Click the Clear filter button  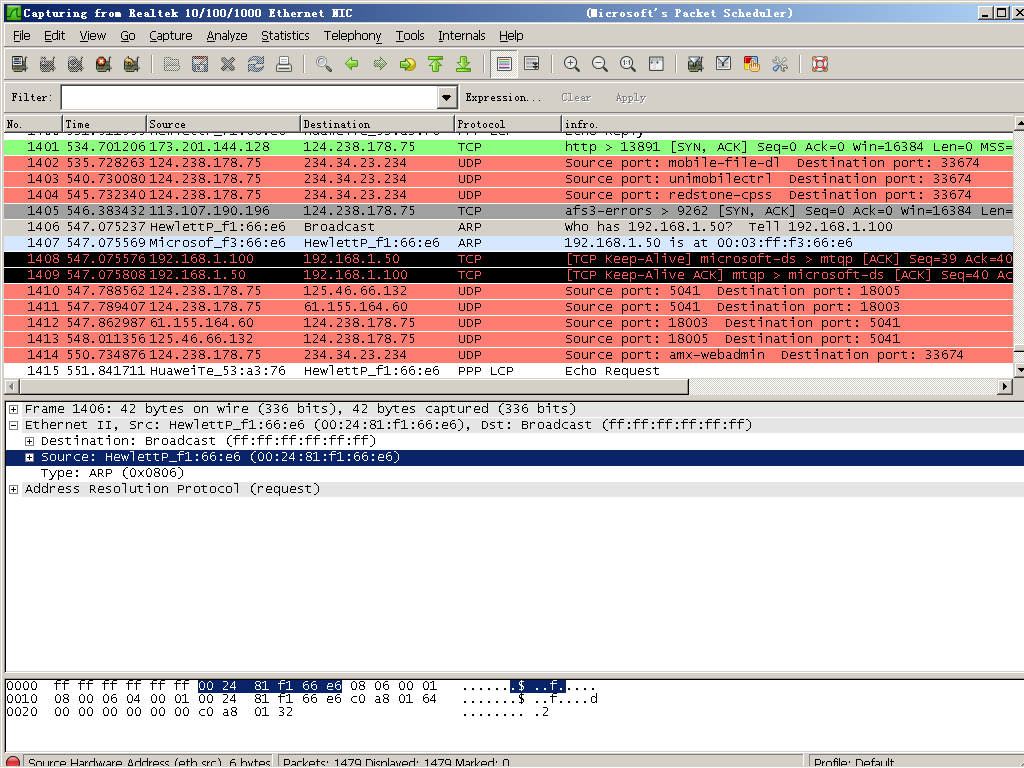[x=576, y=98]
